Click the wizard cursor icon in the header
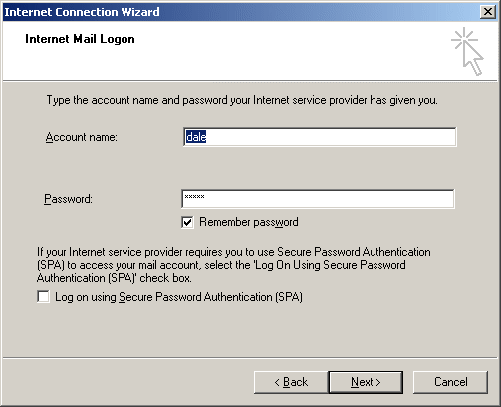 pos(467,51)
